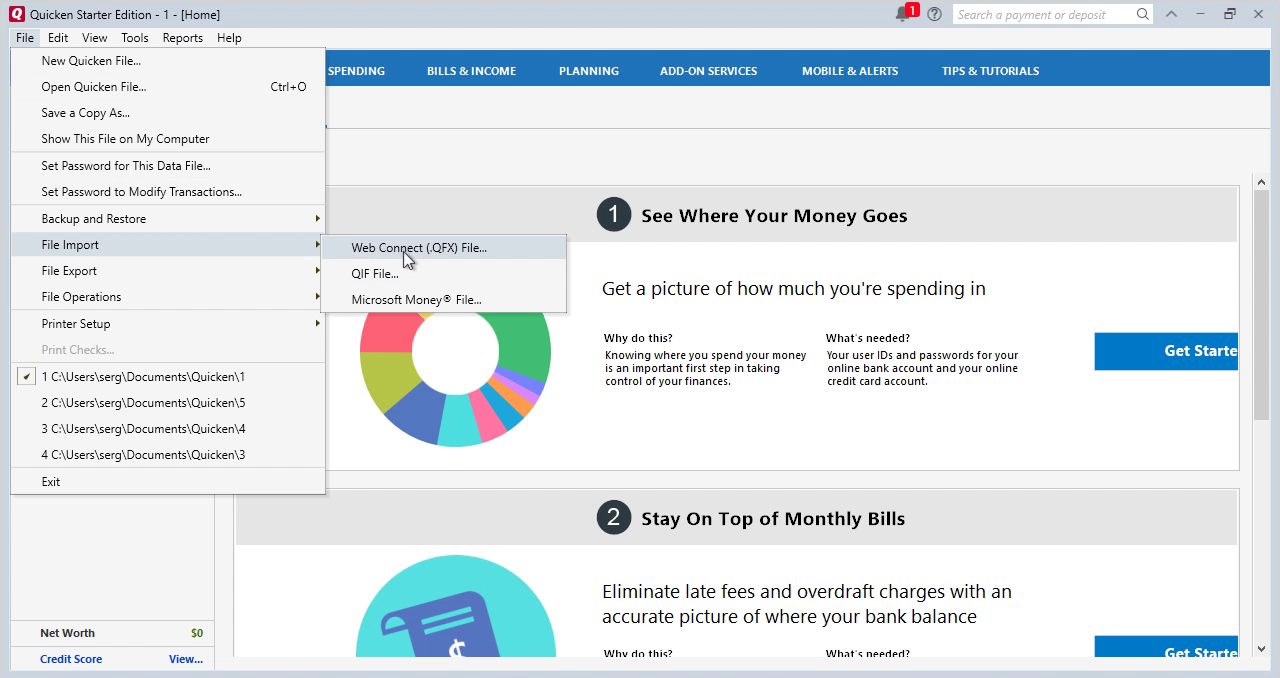Screen dimensions: 1280x678
Task: Open the help question mark icon
Action: pyautogui.click(x=934, y=14)
